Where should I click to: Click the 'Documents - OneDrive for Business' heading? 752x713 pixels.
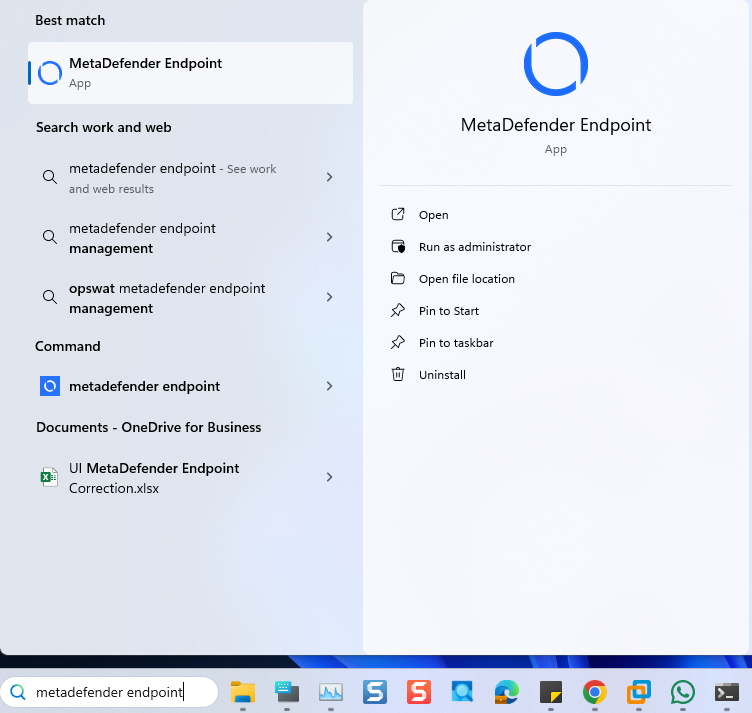coord(149,427)
